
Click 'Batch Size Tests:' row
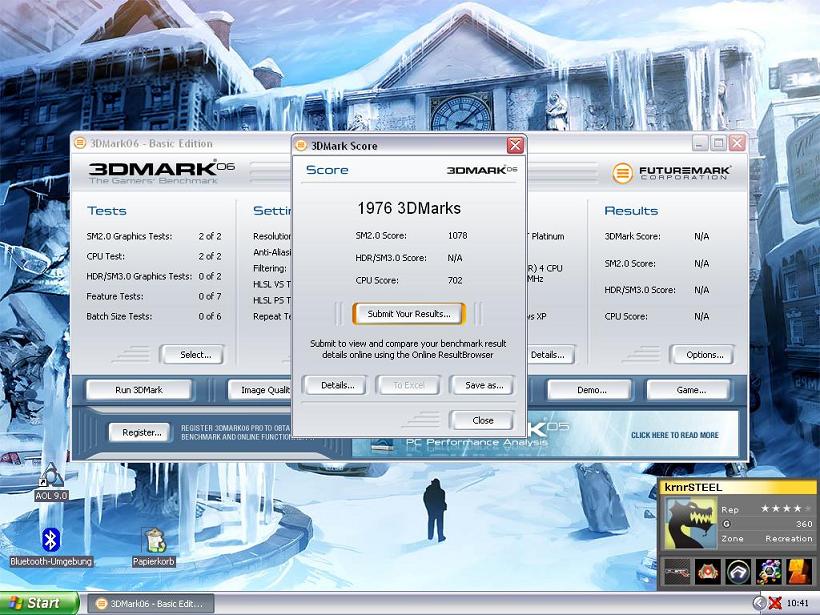(154, 316)
